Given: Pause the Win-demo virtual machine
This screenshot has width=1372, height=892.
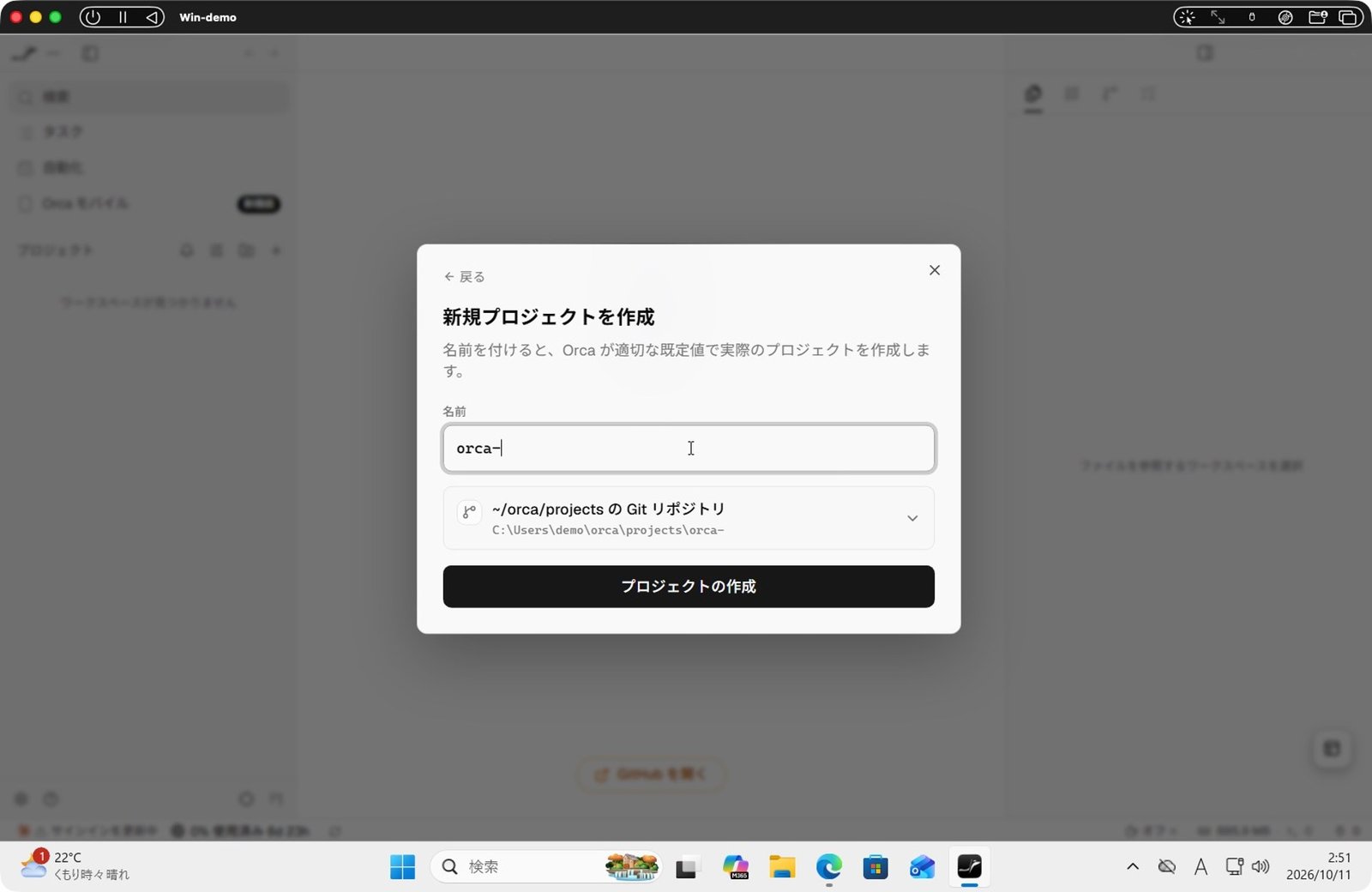Looking at the screenshot, I should point(123,17).
